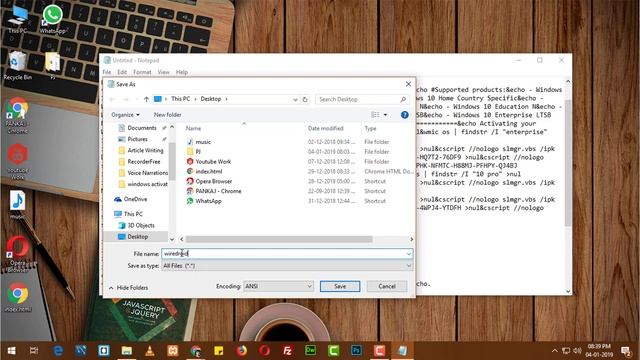640x360 pixels.
Task: Open Voice Narrations folder in sidebar
Action: point(147,173)
